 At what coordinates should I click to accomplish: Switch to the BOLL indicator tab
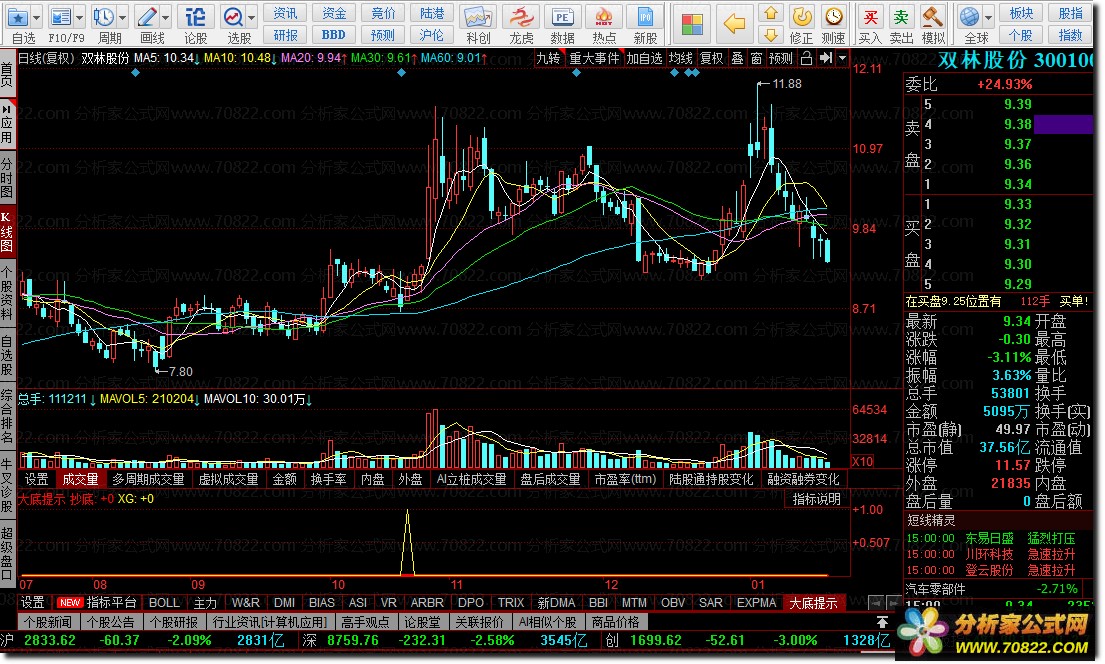(x=163, y=603)
